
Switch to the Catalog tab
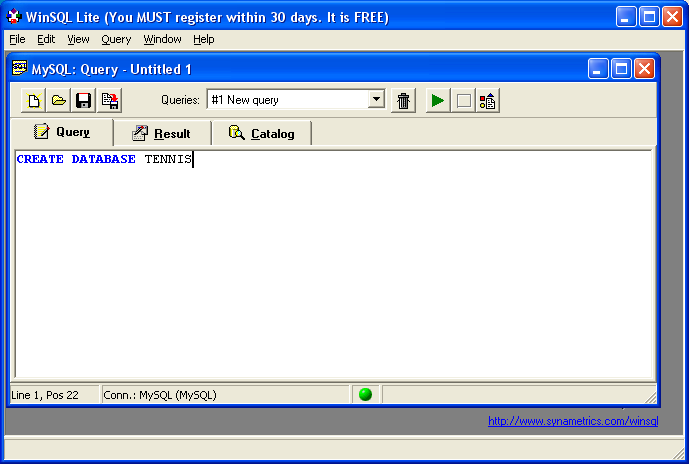click(261, 133)
